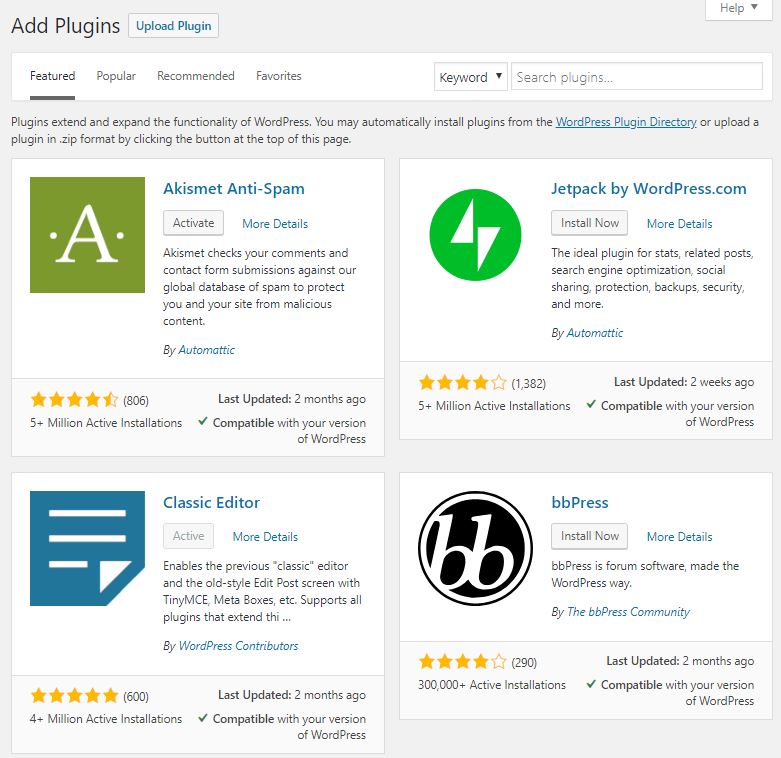Open More Details for Akismet

(x=275, y=224)
